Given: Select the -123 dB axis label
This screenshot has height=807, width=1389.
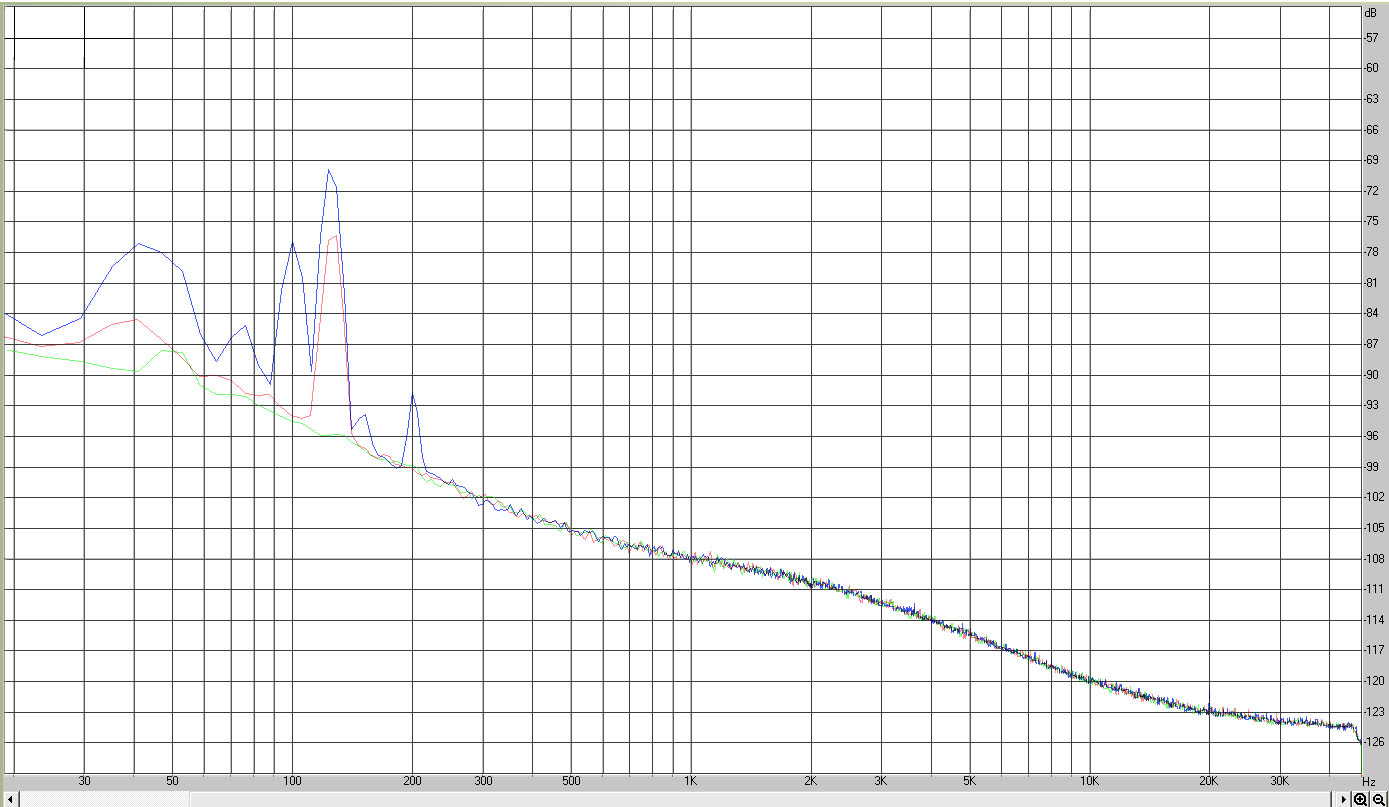Looking at the screenshot, I should click(1374, 711).
